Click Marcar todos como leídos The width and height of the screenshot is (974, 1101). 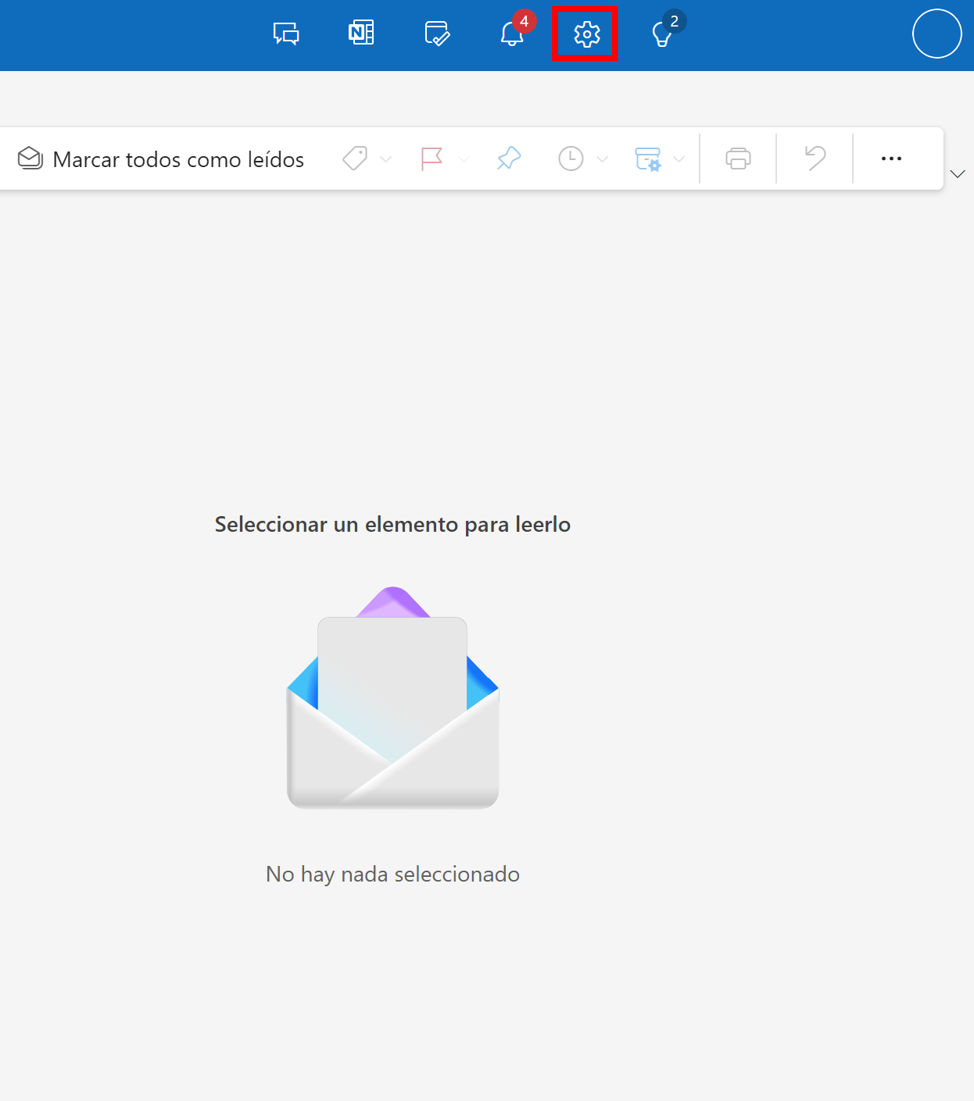click(x=161, y=159)
